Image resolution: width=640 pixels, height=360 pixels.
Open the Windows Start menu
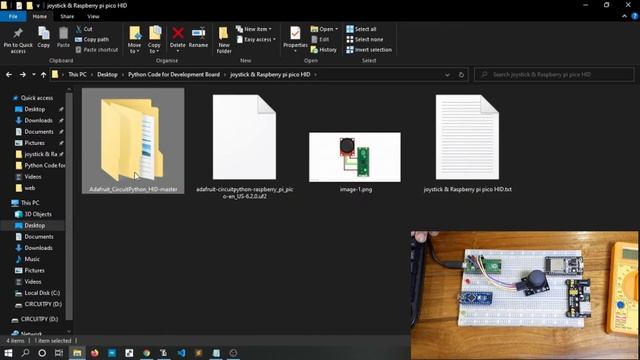point(8,353)
